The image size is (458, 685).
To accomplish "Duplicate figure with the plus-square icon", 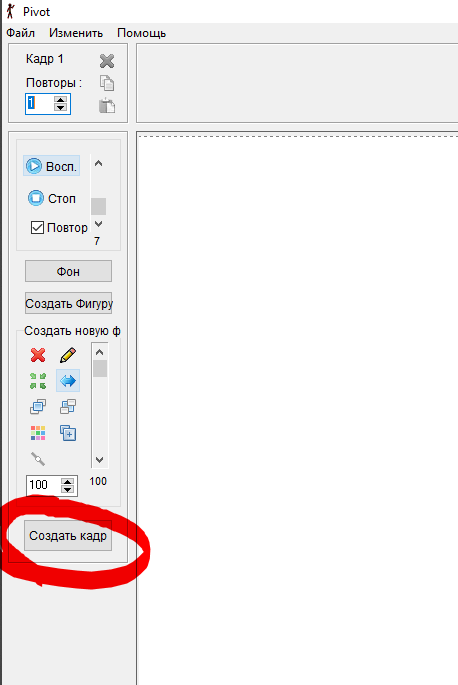I will point(68,433).
